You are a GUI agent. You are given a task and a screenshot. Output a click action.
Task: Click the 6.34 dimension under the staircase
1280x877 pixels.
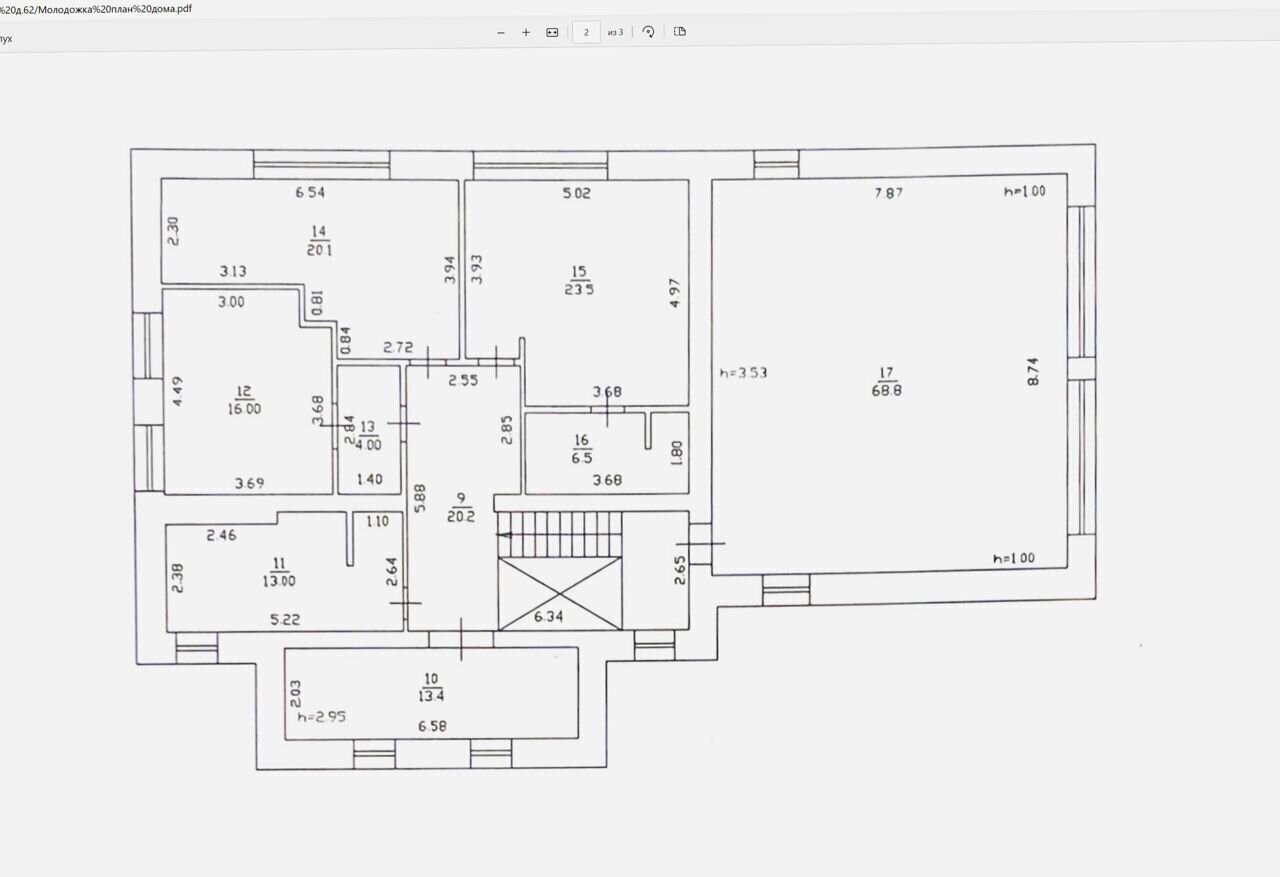[549, 617]
